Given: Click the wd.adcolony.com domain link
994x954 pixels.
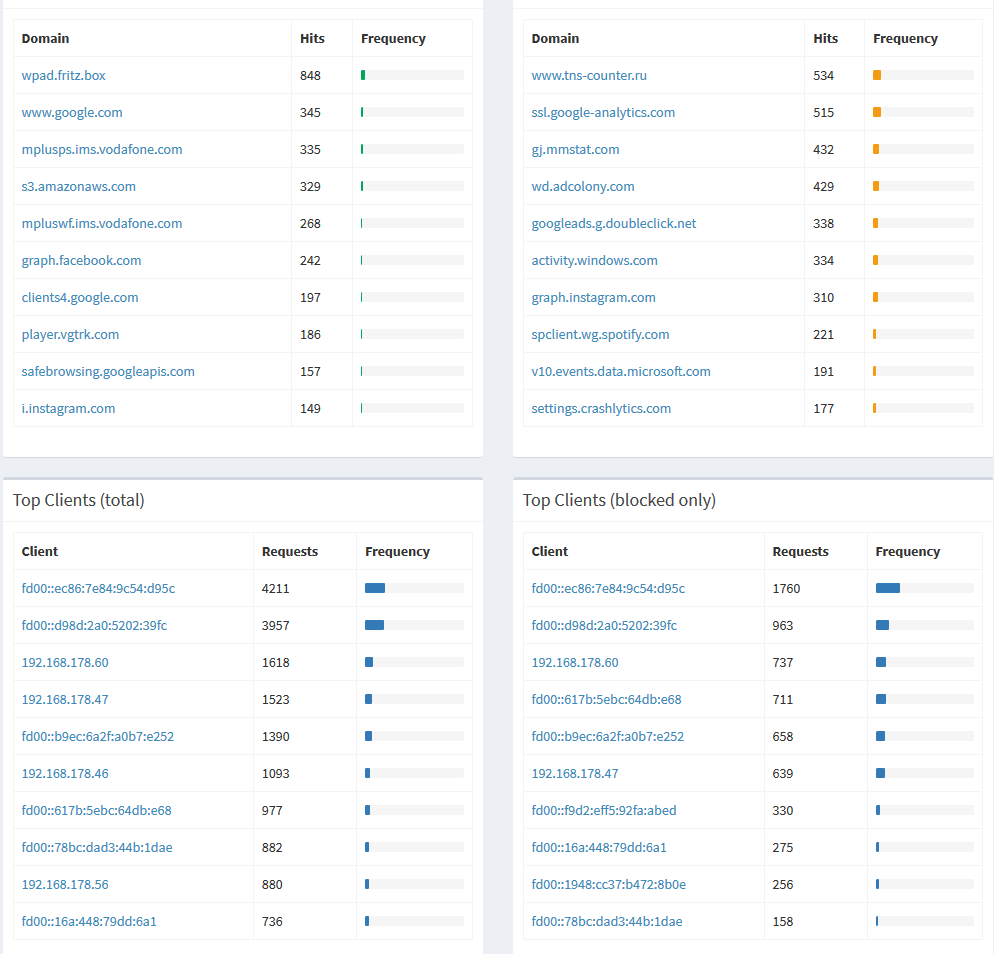Looking at the screenshot, I should (x=583, y=186).
